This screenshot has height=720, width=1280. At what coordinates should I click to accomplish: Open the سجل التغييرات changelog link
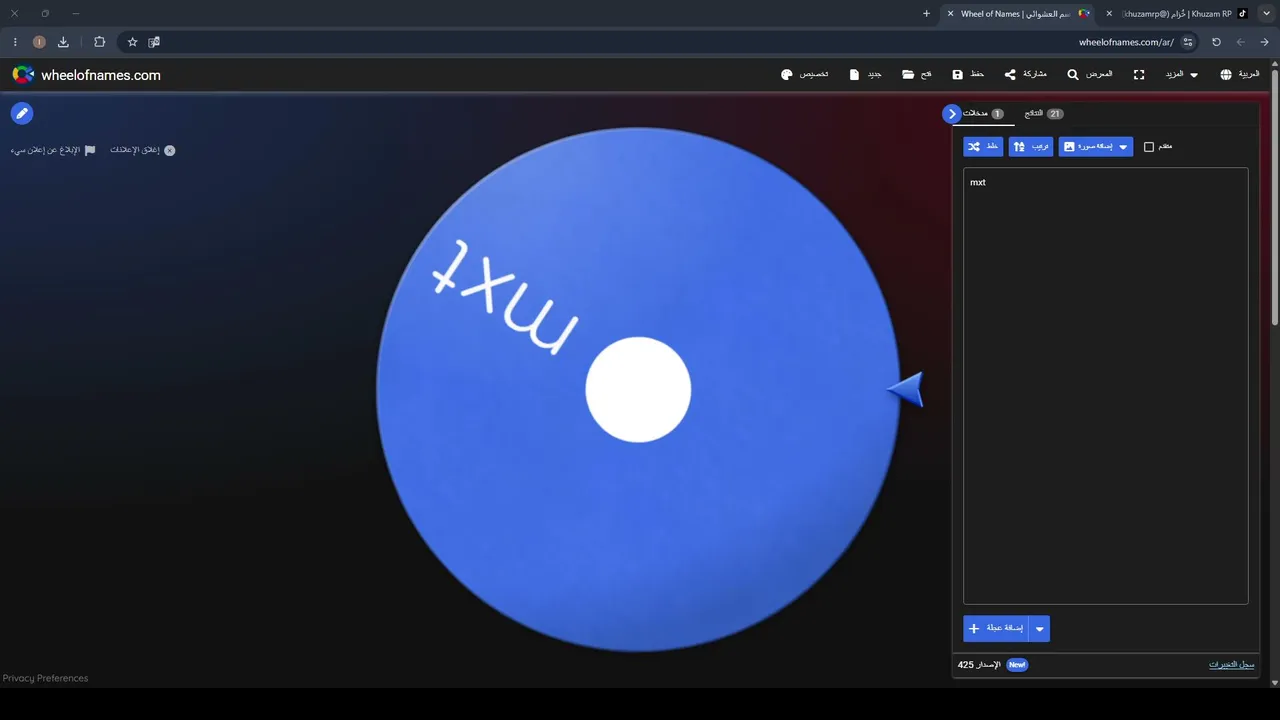click(x=1232, y=664)
